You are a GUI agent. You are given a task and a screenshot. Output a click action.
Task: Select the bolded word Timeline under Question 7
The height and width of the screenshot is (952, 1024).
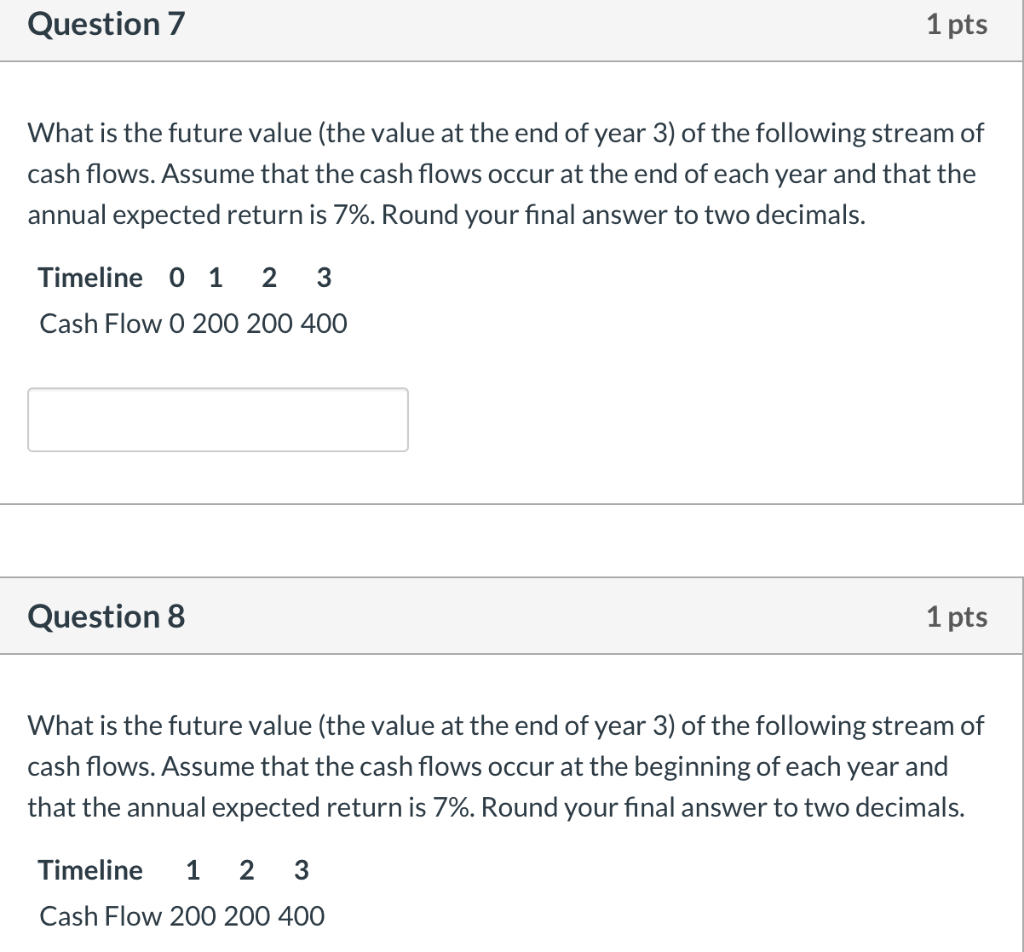[x=90, y=278]
